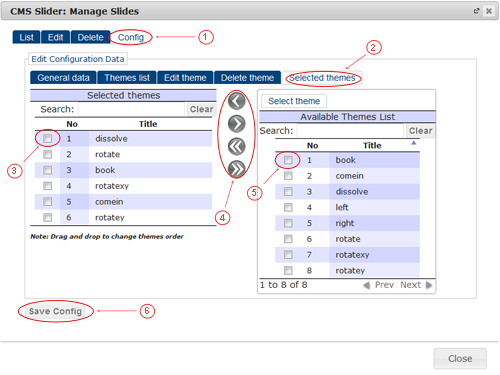This screenshot has width=500, height=375.
Task: Select the 'right' title in Available Themes
Action: click(345, 223)
